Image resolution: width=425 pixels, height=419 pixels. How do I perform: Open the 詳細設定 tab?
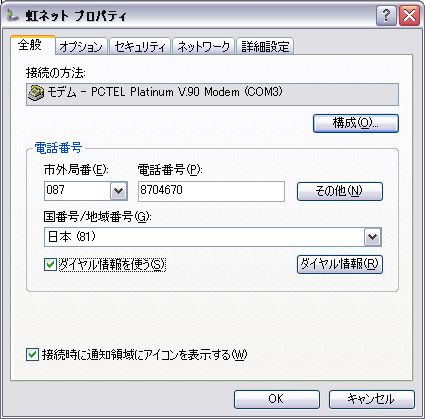265,47
